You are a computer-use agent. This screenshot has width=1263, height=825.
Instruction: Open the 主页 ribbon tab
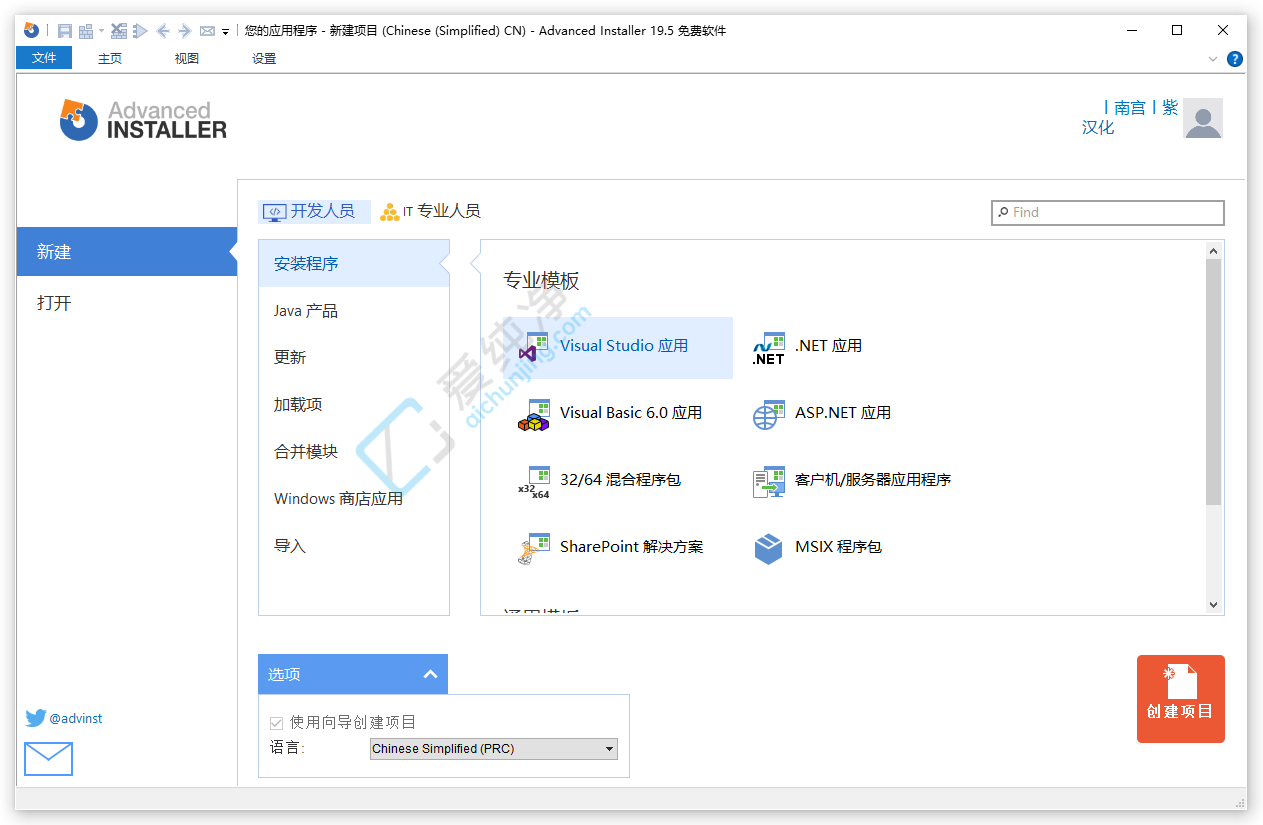tap(110, 59)
